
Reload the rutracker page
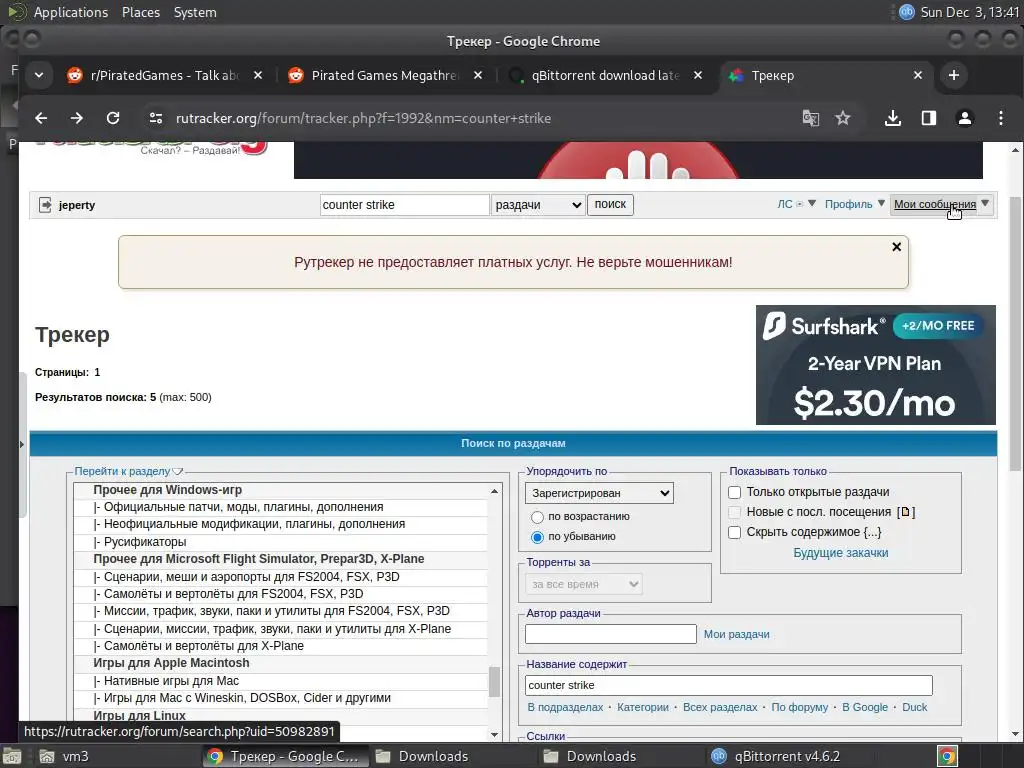click(113, 118)
